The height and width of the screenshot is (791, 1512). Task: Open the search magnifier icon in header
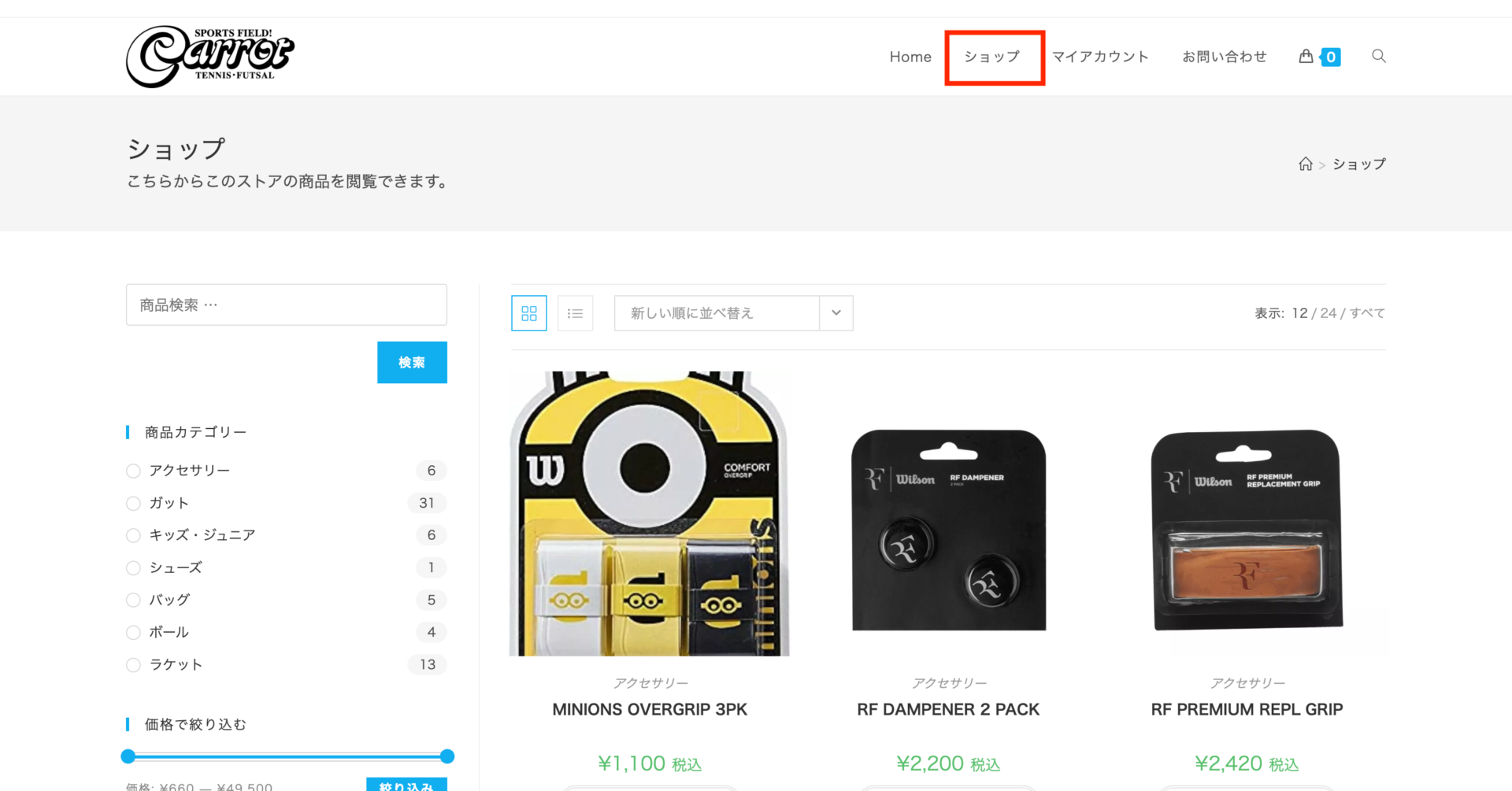coord(1378,56)
